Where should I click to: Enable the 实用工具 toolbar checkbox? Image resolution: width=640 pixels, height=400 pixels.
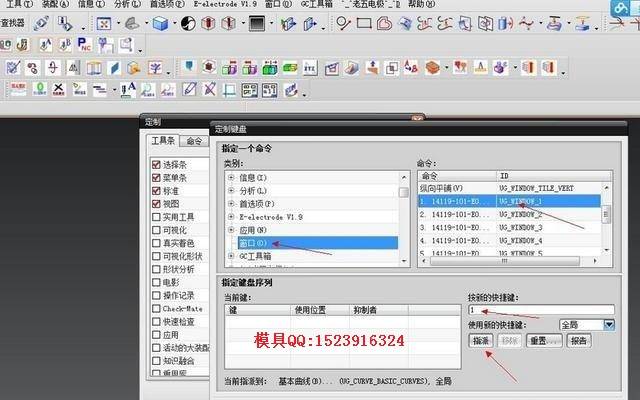[x=156, y=217]
